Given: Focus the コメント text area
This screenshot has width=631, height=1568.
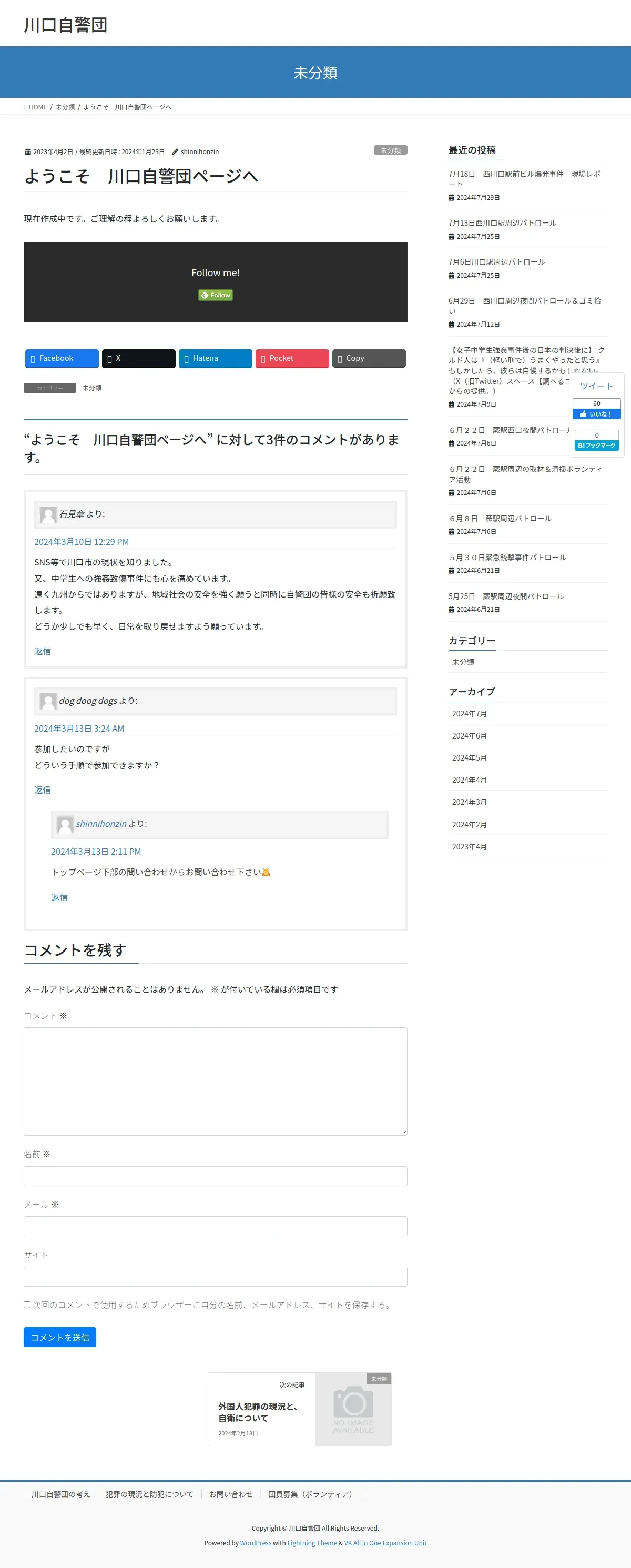Looking at the screenshot, I should pyautogui.click(x=216, y=1081).
